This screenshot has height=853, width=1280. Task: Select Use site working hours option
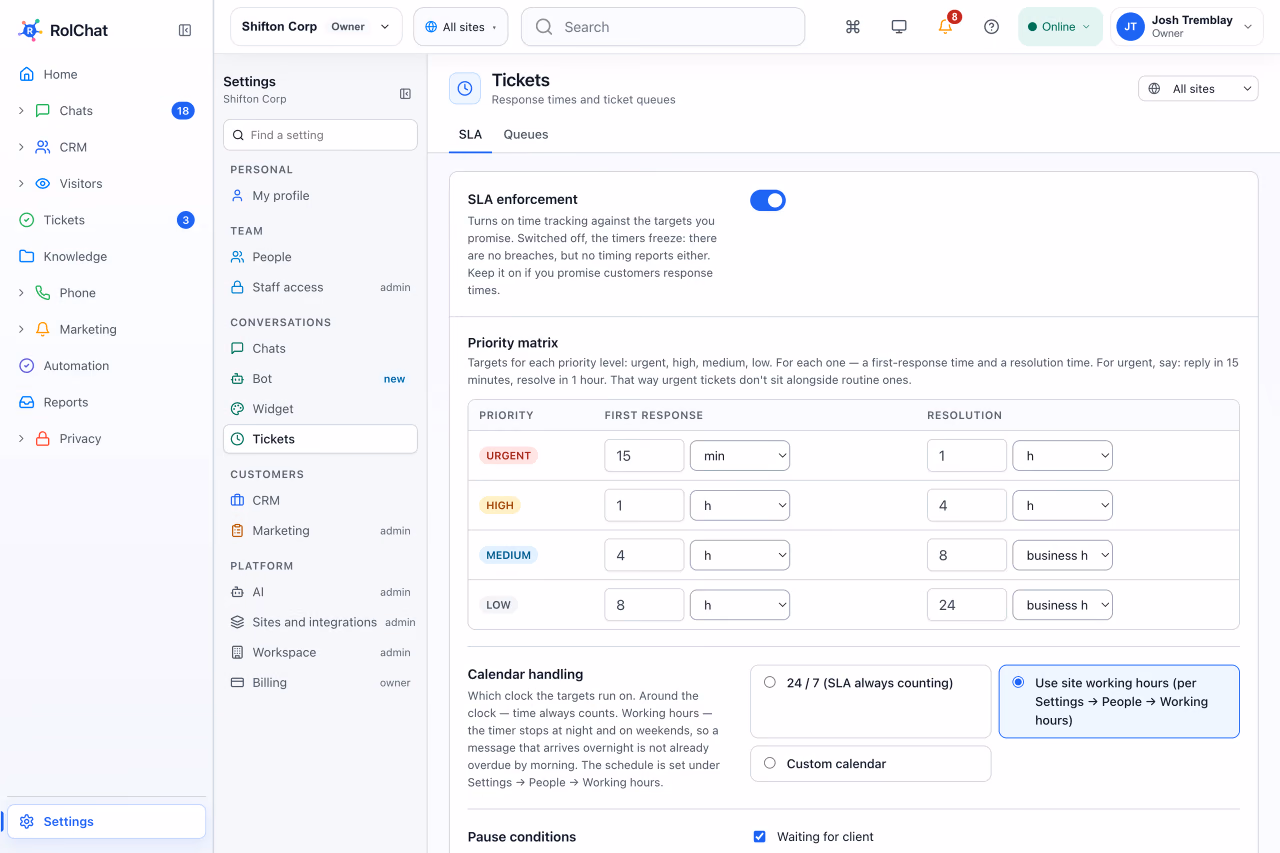pyautogui.click(x=1119, y=701)
